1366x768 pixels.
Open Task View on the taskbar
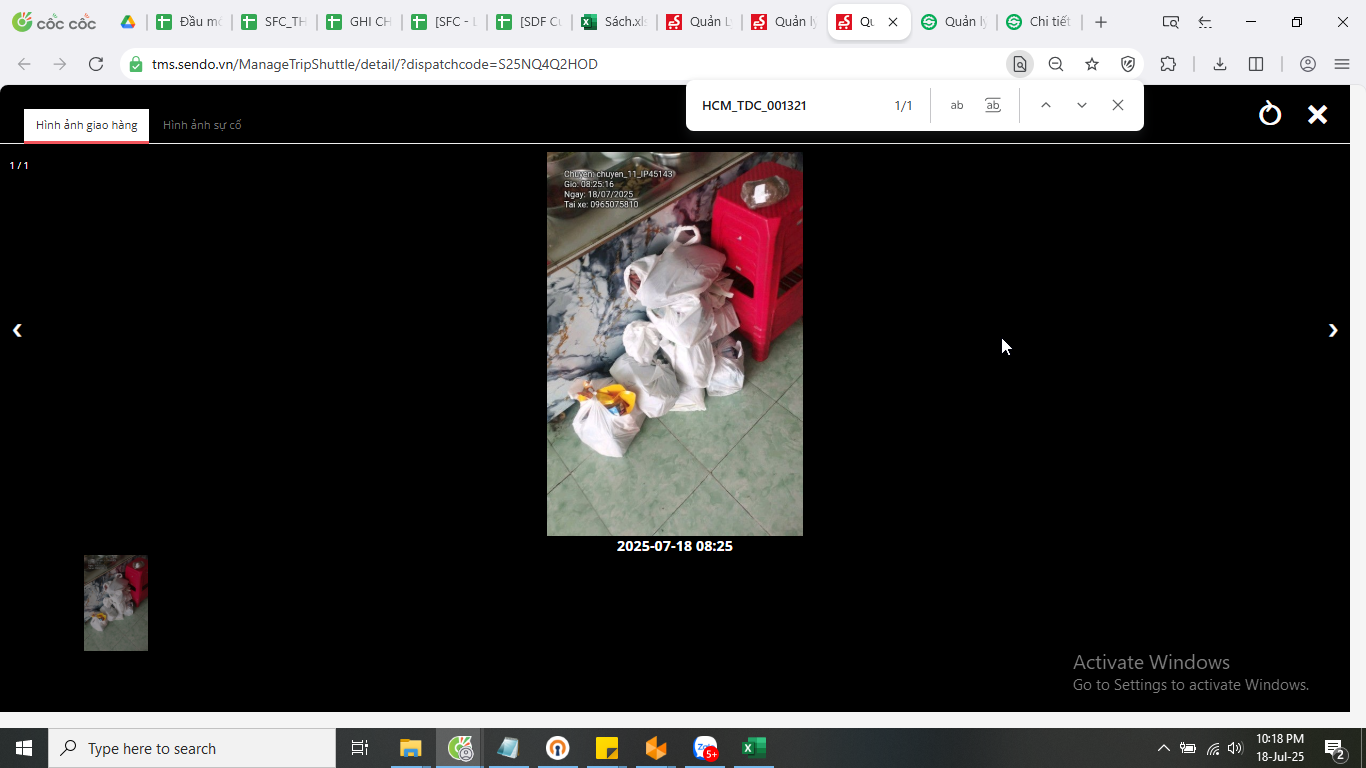(360, 748)
